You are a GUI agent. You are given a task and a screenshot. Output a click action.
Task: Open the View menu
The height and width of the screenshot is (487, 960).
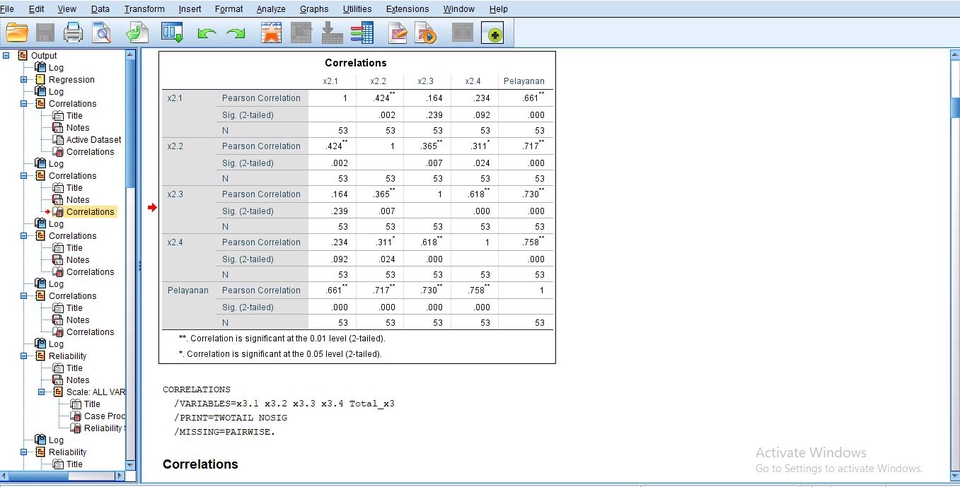tap(67, 9)
